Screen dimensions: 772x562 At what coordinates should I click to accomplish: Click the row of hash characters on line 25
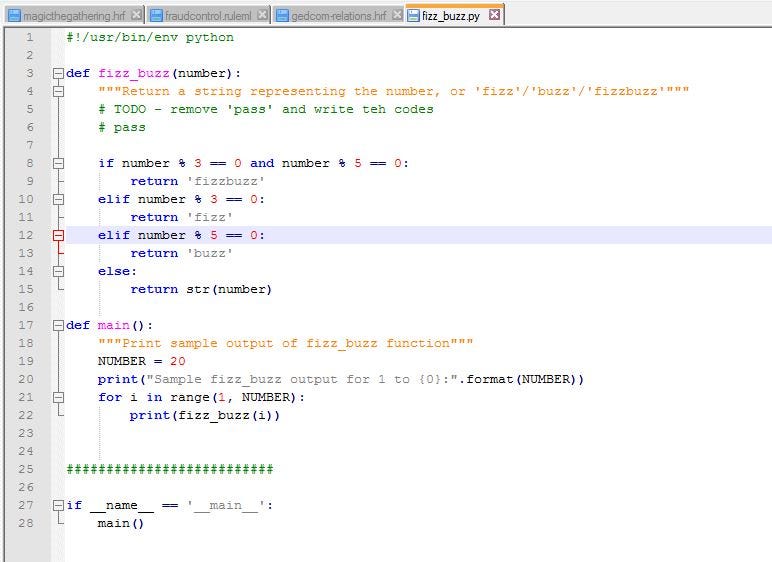coord(170,469)
